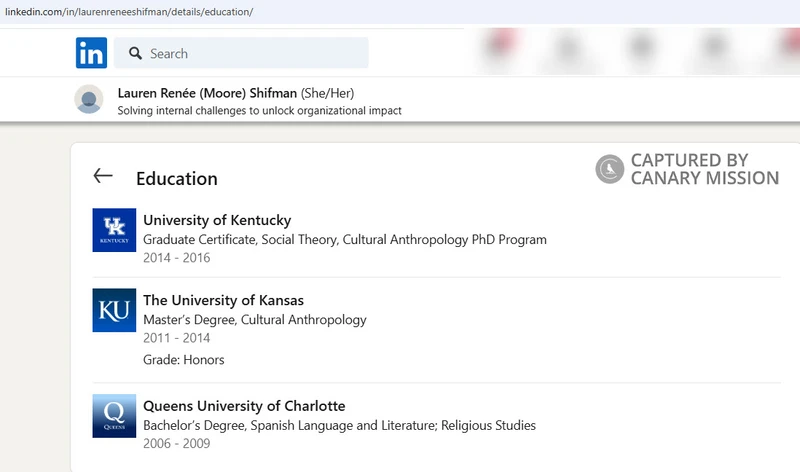Open Queens University of Charlotte link
800x472 pixels.
pos(244,406)
